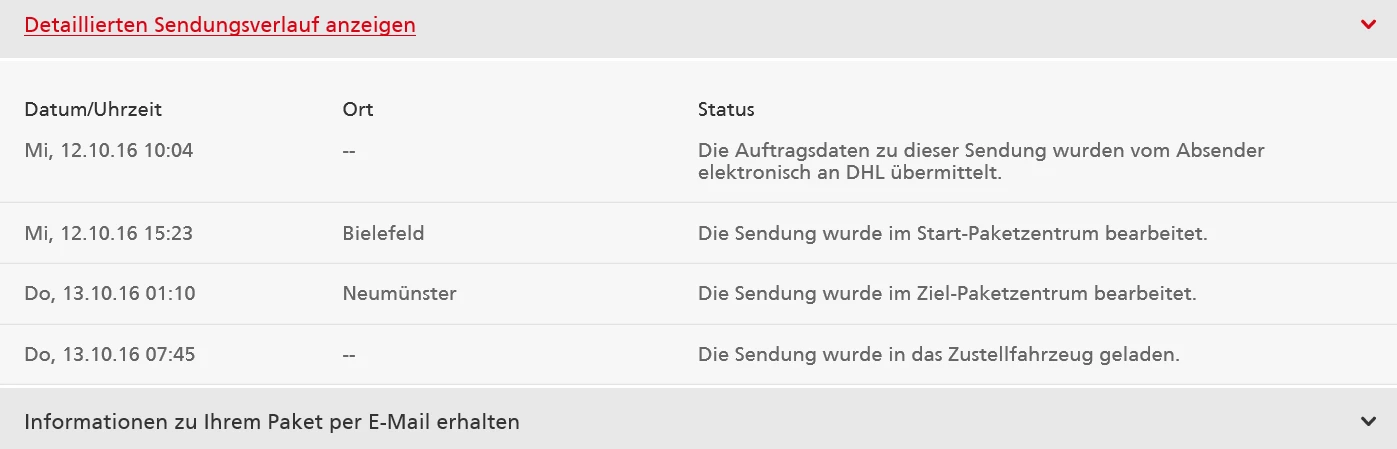Click the Detaillierten Sendungsverlauf anzeigen link
Viewport: 1397px width, 449px height.
click(x=220, y=26)
